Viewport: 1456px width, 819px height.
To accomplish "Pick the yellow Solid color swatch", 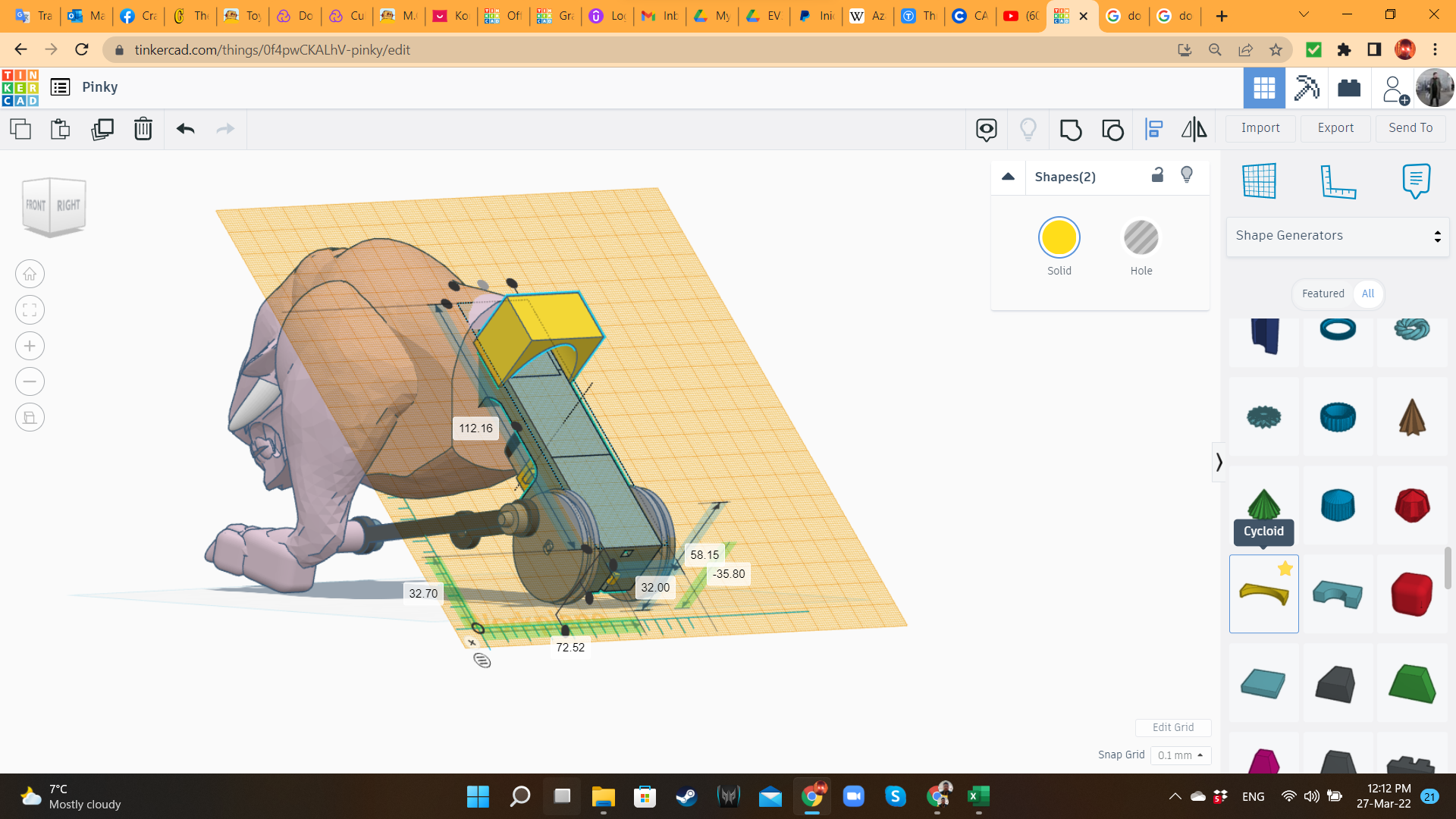I will point(1059,238).
